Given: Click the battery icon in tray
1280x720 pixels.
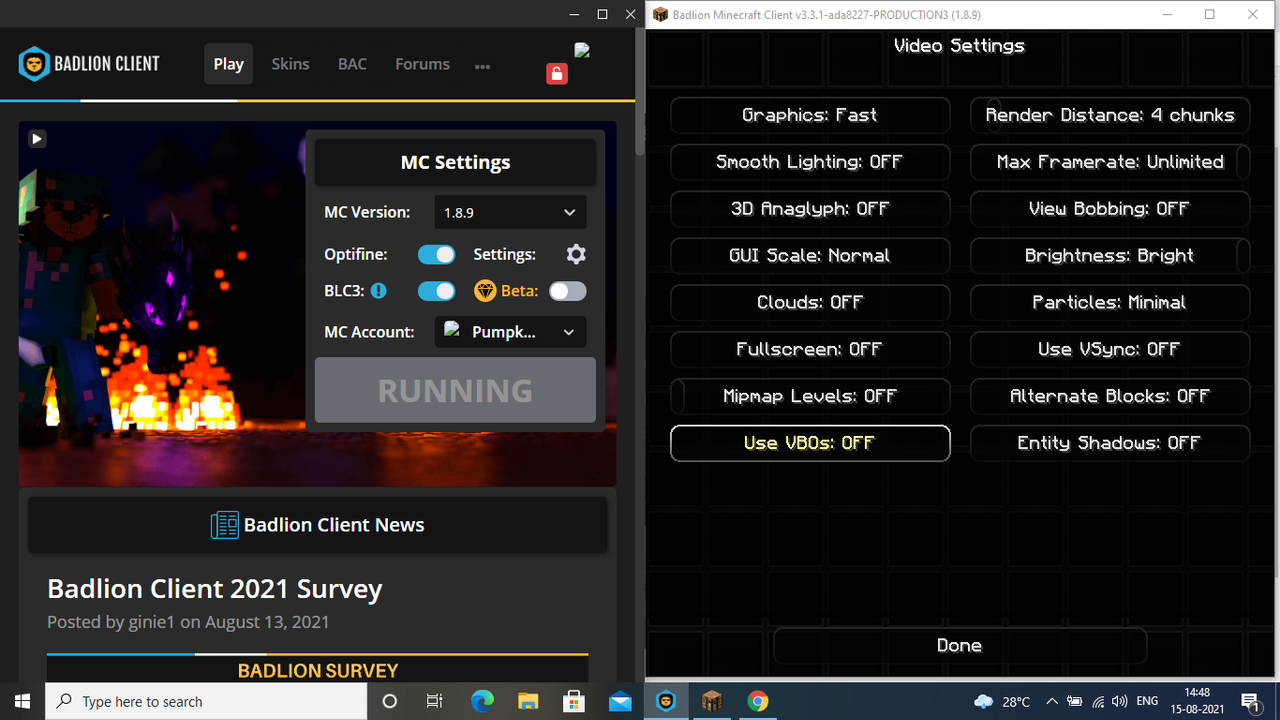Looking at the screenshot, I should 1075,701.
